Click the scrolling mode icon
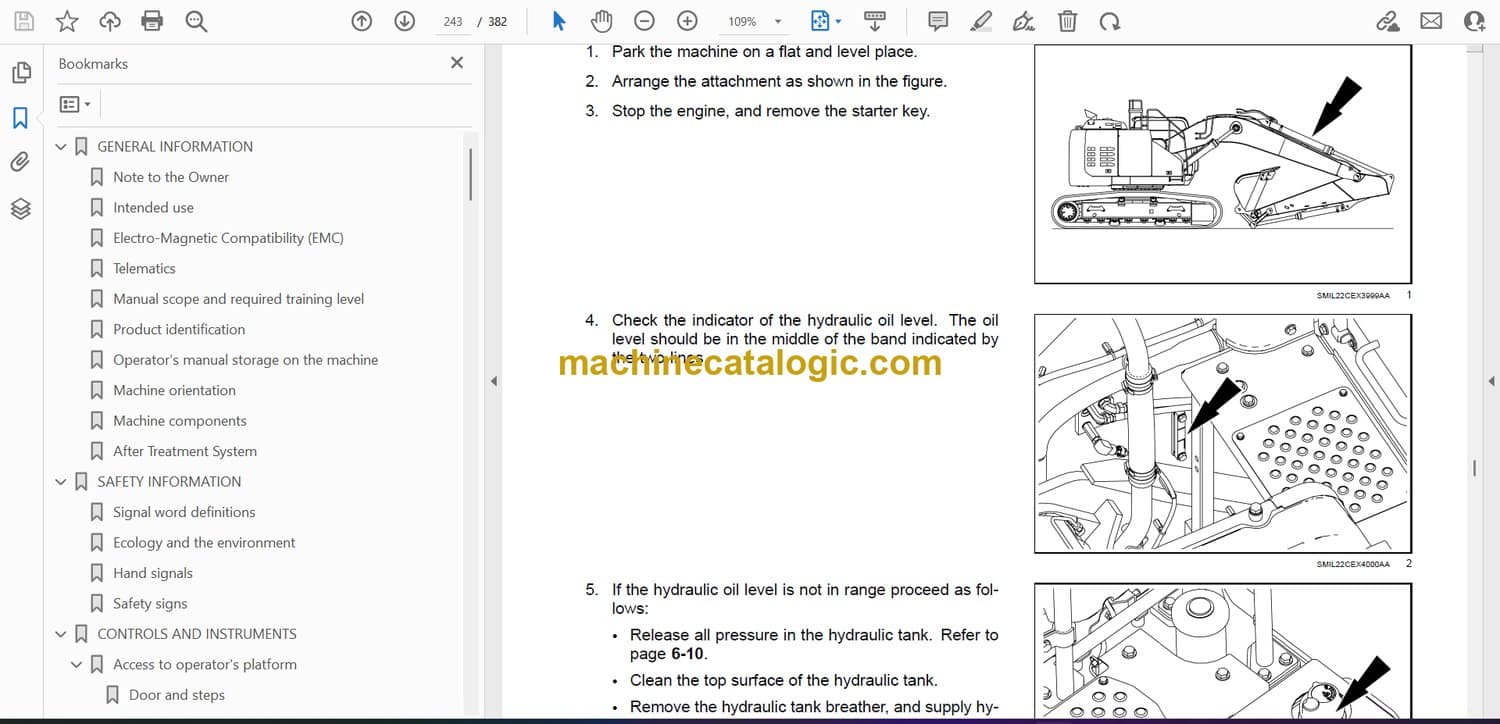This screenshot has width=1500, height=724. tap(875, 21)
